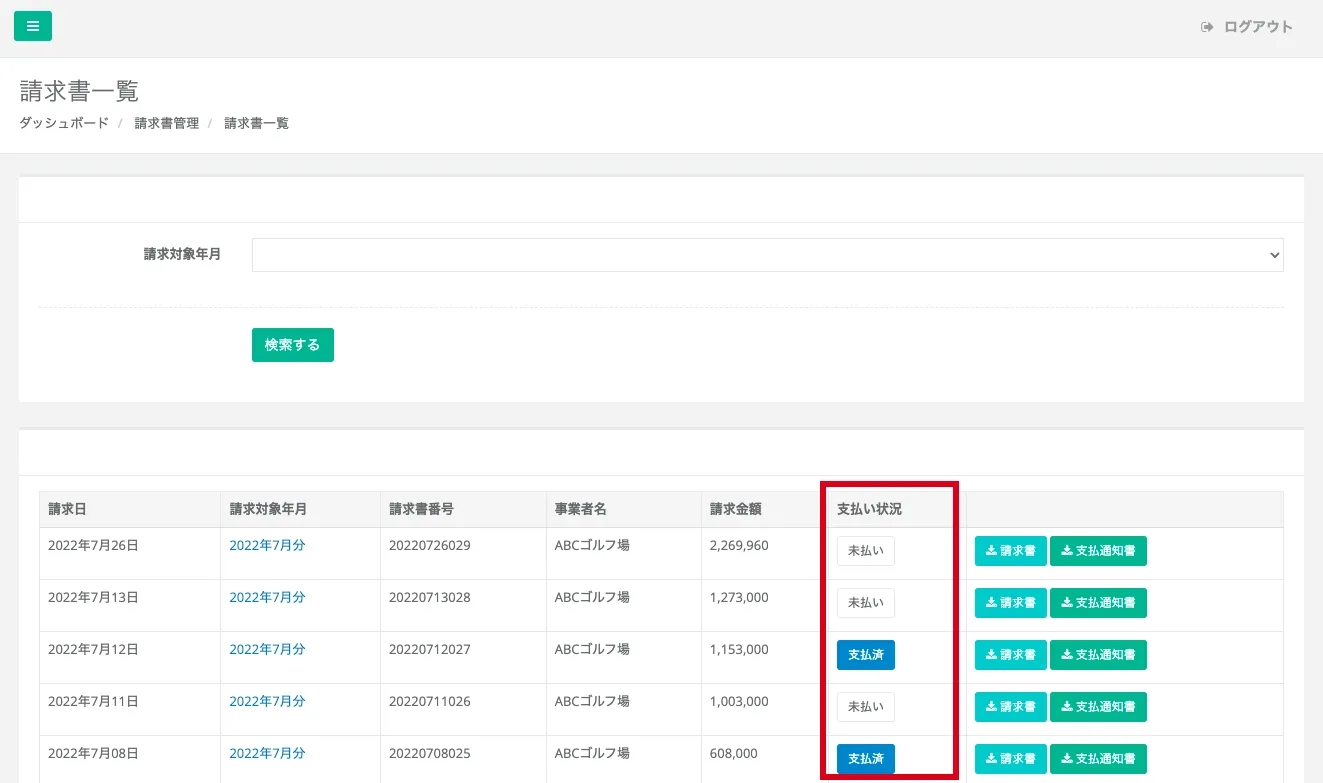This screenshot has height=783, width=1323.
Task: Click the ログアウト logout link
Action: [1247, 27]
